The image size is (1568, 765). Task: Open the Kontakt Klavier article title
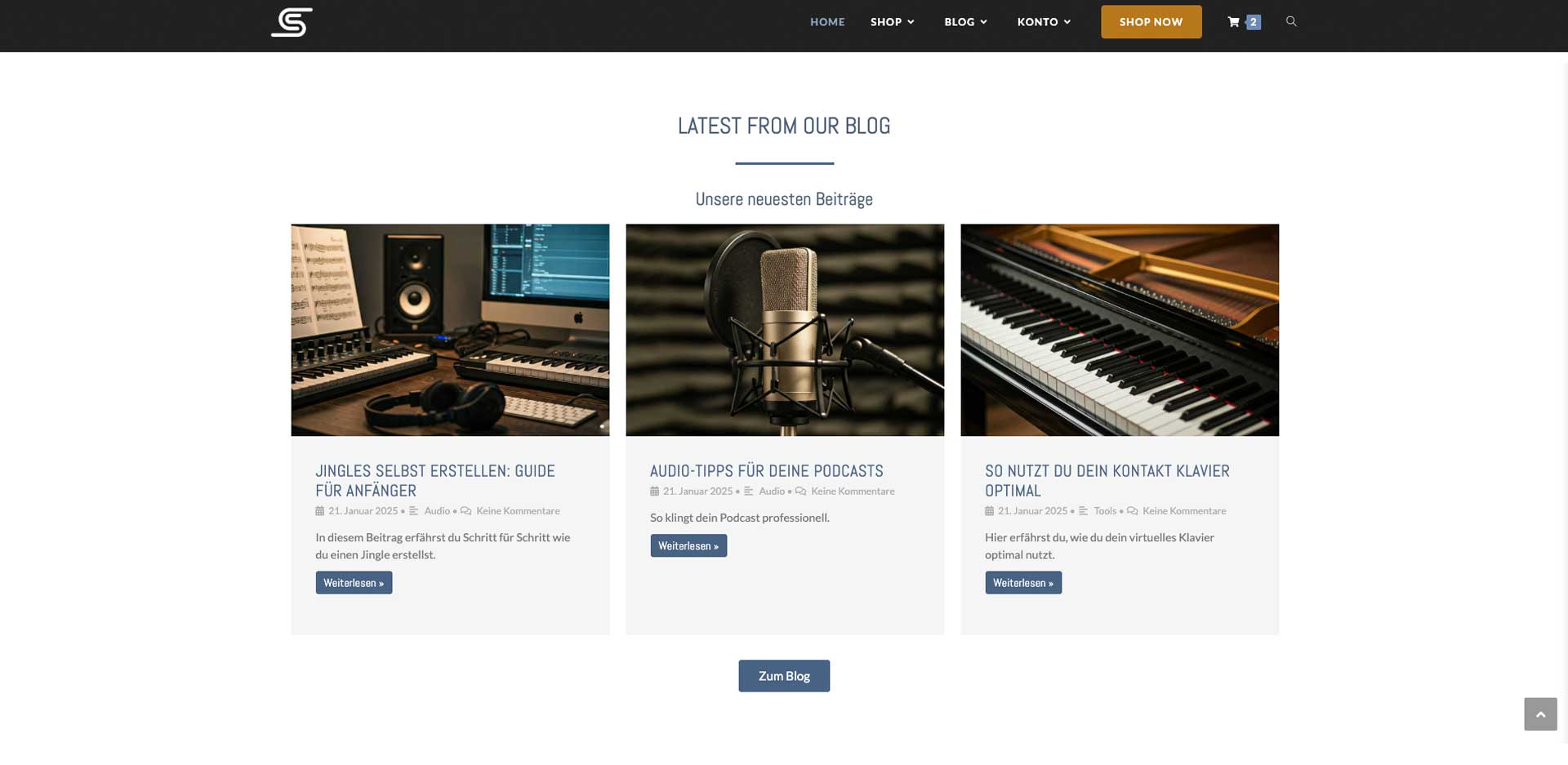coord(1107,481)
